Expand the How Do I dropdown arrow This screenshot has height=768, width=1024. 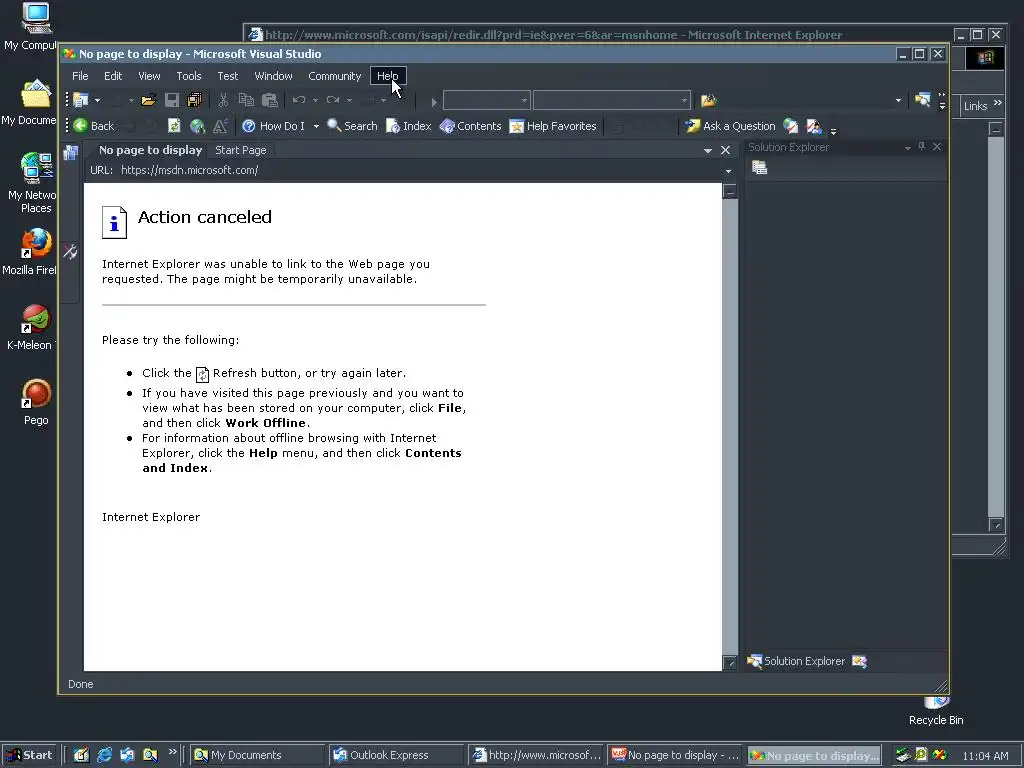coord(316,126)
